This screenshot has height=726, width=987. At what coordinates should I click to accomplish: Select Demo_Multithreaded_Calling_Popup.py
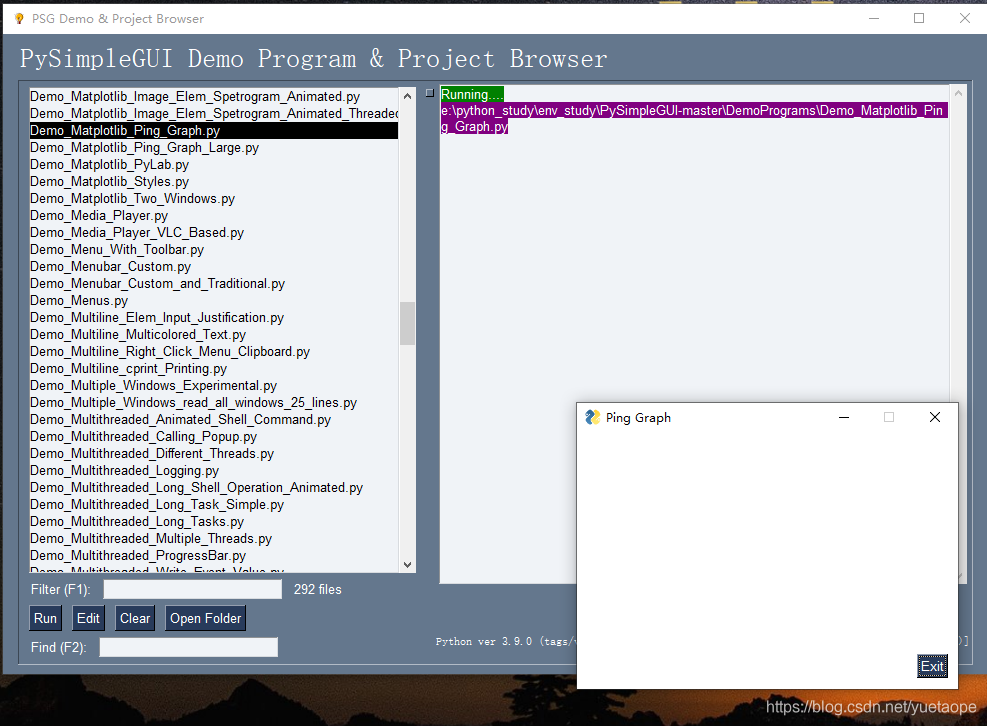pos(213,436)
